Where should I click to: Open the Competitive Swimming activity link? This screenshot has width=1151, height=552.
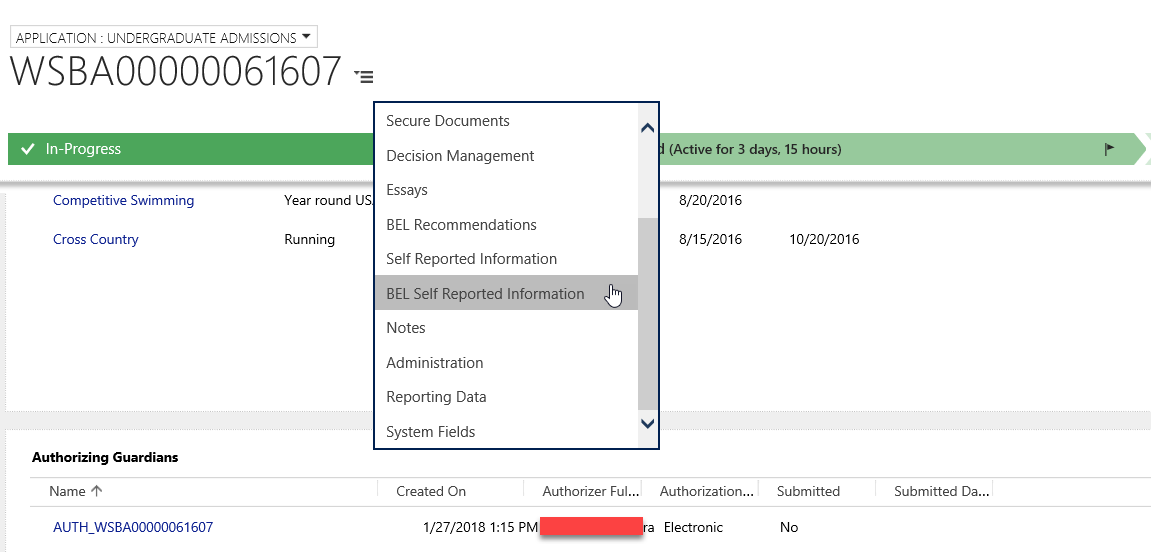click(123, 200)
